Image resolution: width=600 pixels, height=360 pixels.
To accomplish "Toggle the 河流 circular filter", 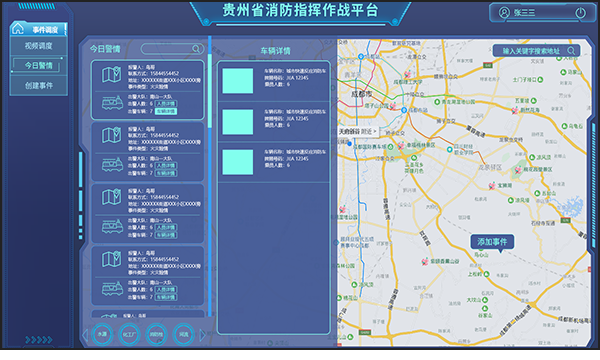I will (x=184, y=334).
